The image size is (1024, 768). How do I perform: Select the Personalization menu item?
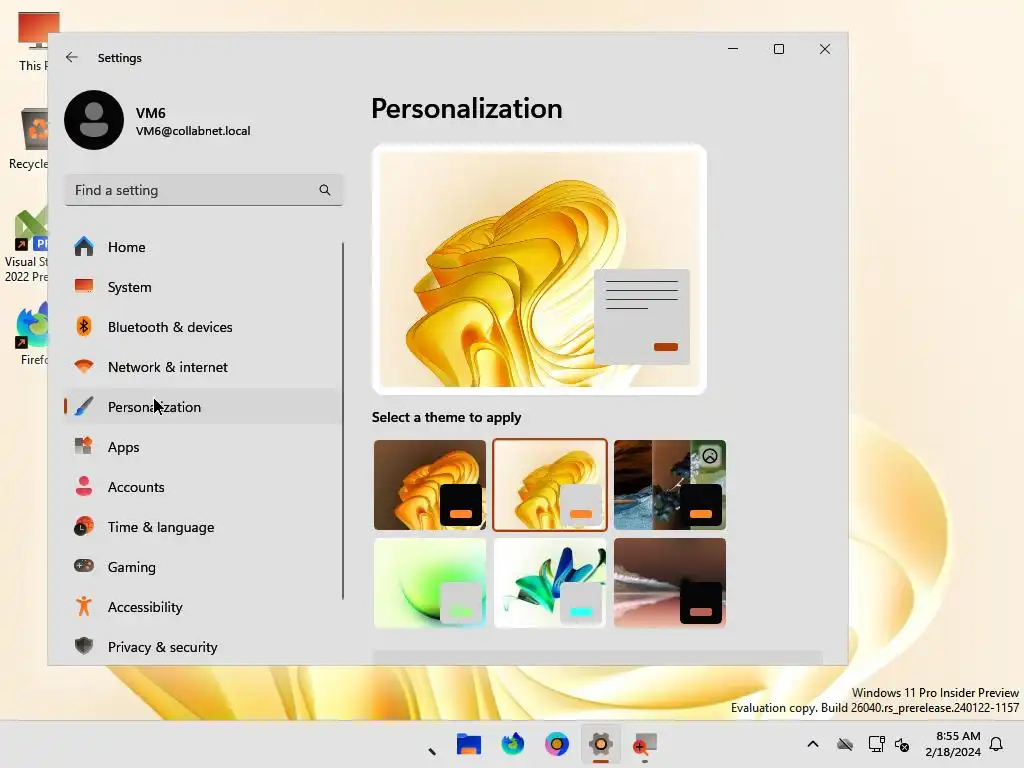click(x=202, y=407)
